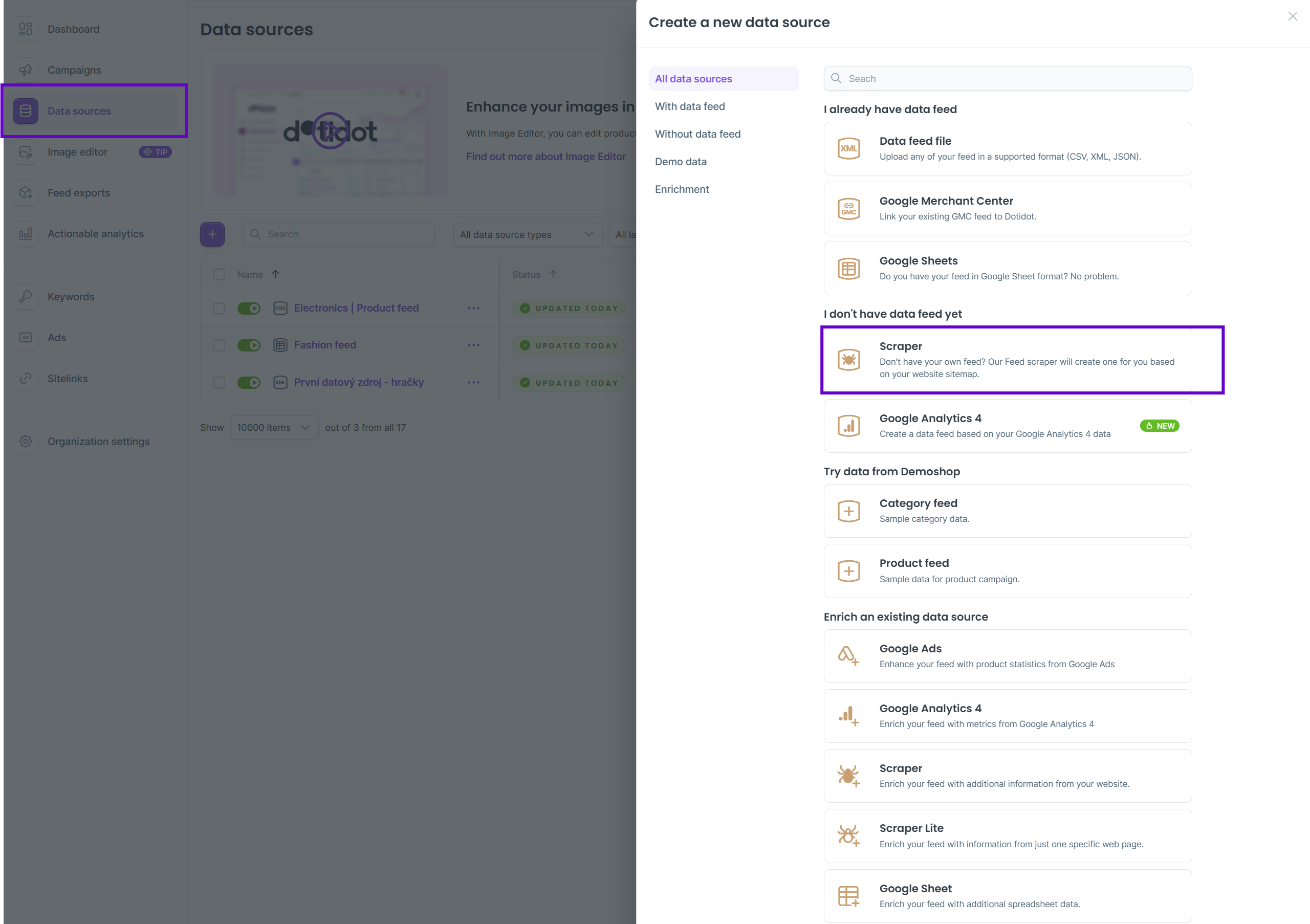Click the Google Merchant Center GMC icon
This screenshot has width=1310, height=924.
coord(848,209)
